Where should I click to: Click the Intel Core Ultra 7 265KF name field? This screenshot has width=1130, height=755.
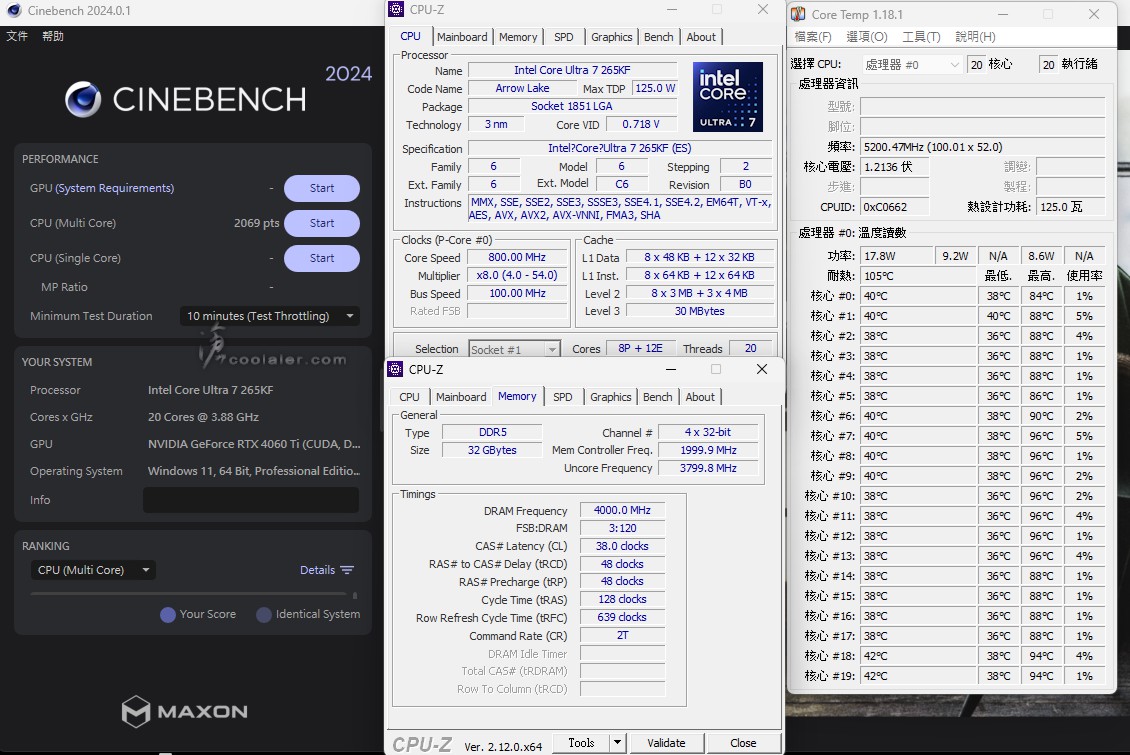pos(572,71)
